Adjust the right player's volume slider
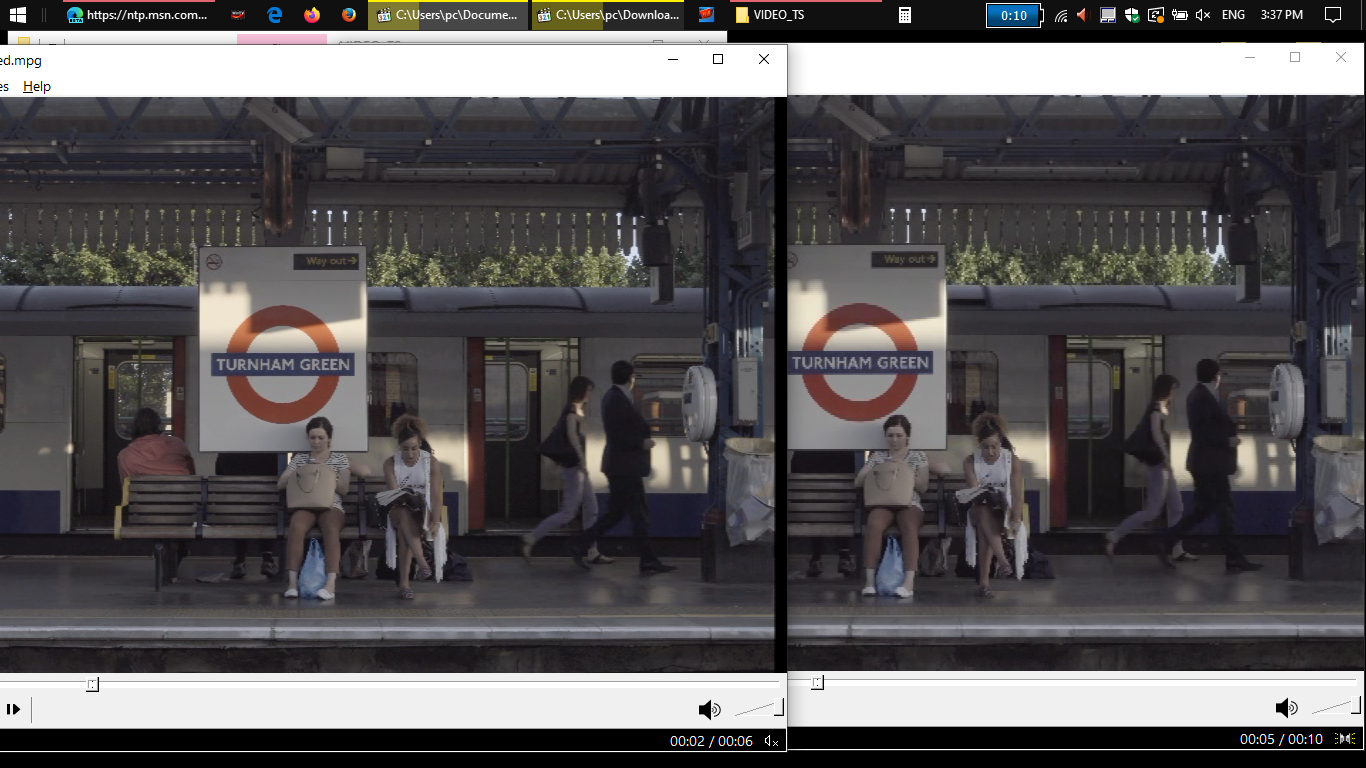Image resolution: width=1366 pixels, height=768 pixels. click(x=1336, y=707)
